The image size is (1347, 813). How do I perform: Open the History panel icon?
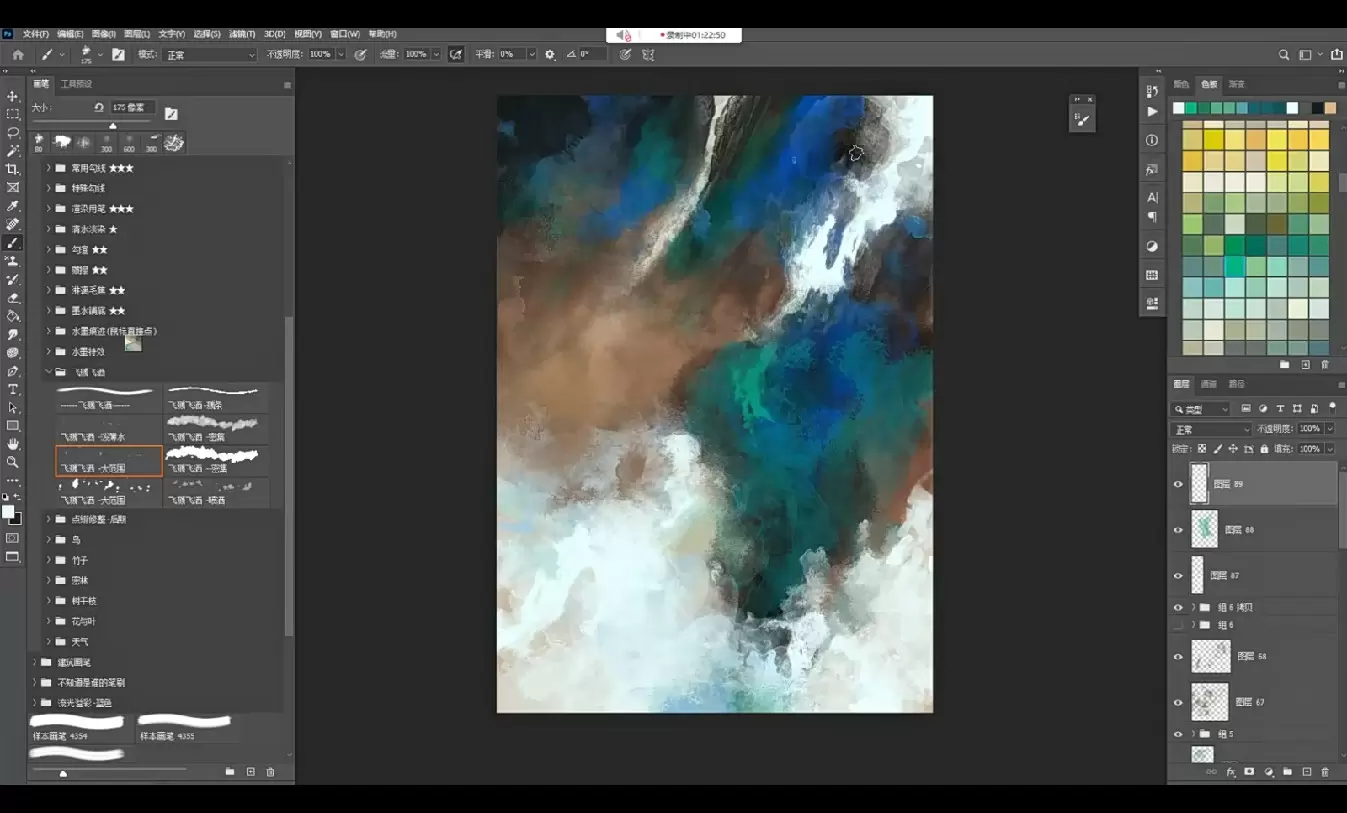(x=1152, y=92)
